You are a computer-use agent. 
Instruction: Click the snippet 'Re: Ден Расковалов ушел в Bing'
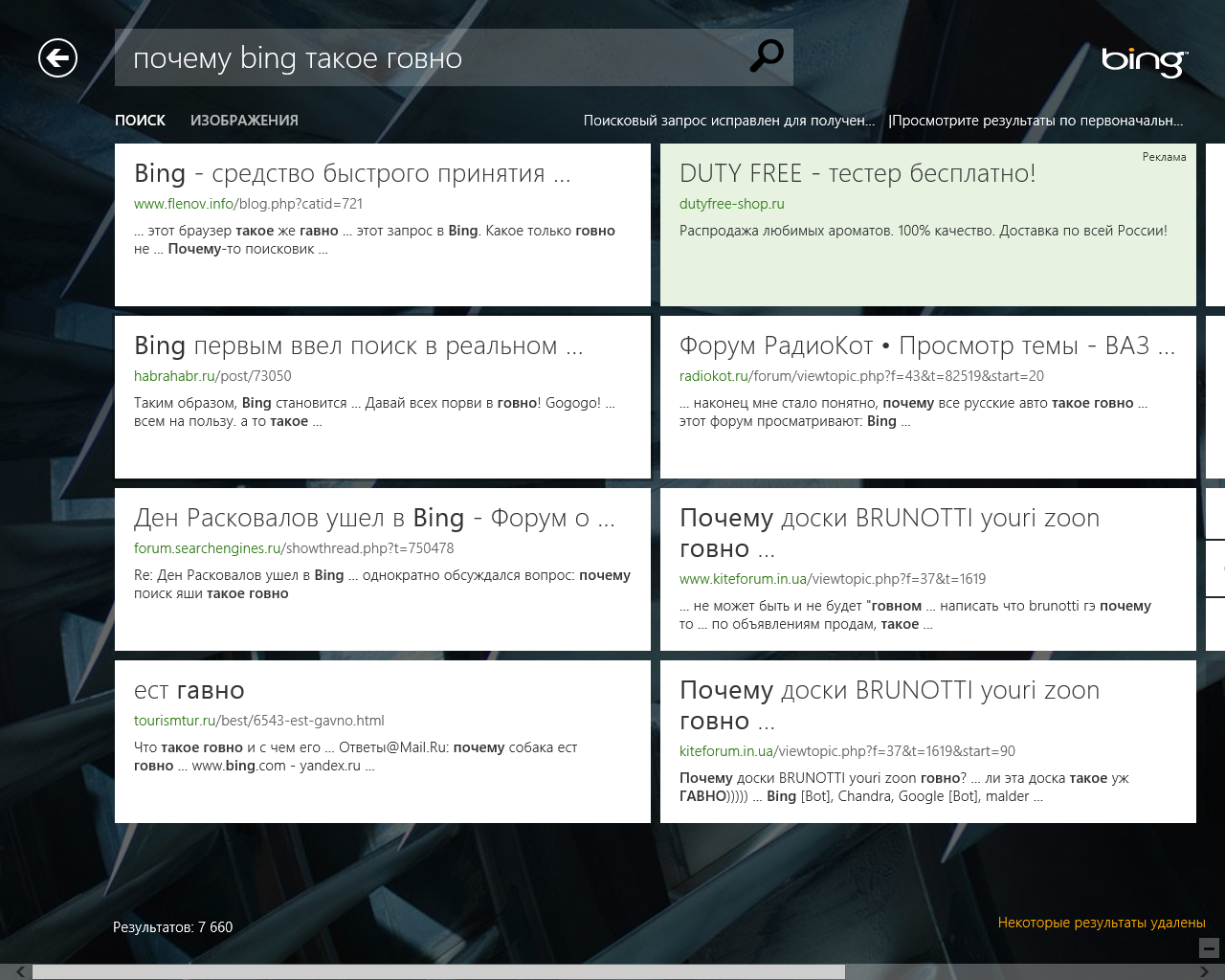382,584
